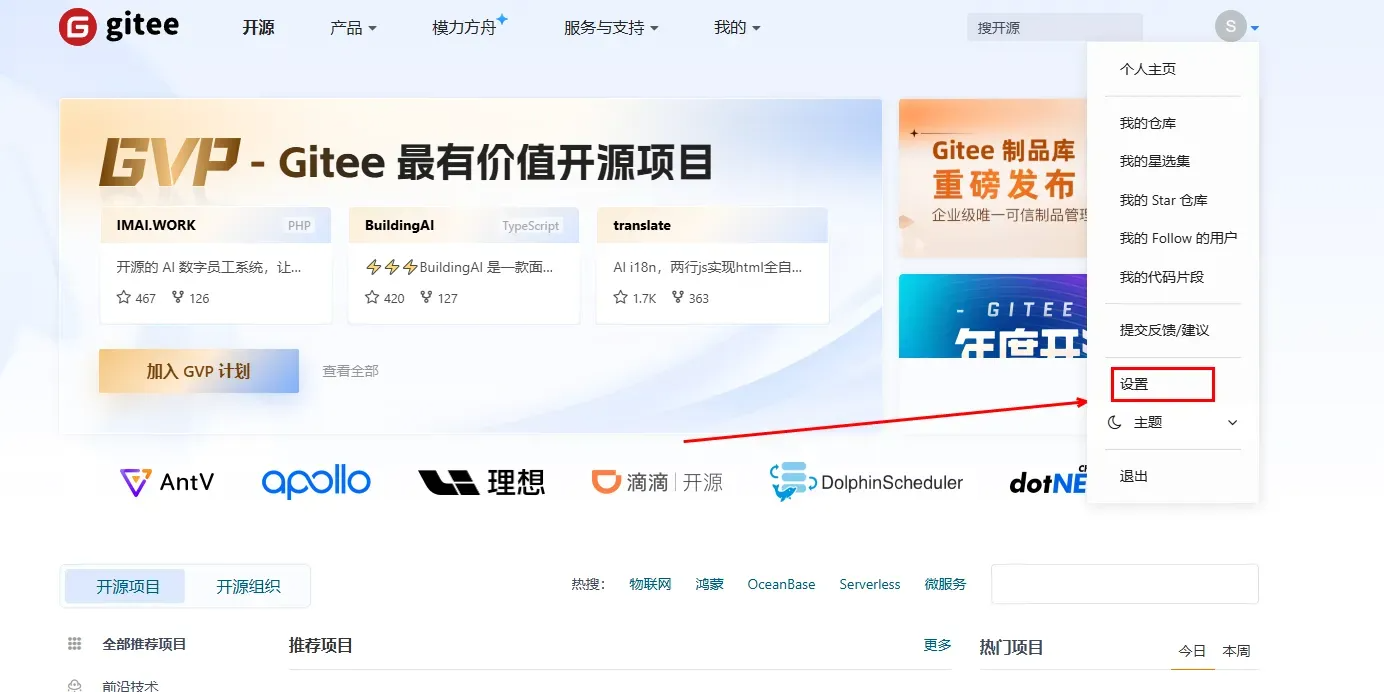Focus the 搜开源 search box
1384x692 pixels.
(x=1054, y=27)
